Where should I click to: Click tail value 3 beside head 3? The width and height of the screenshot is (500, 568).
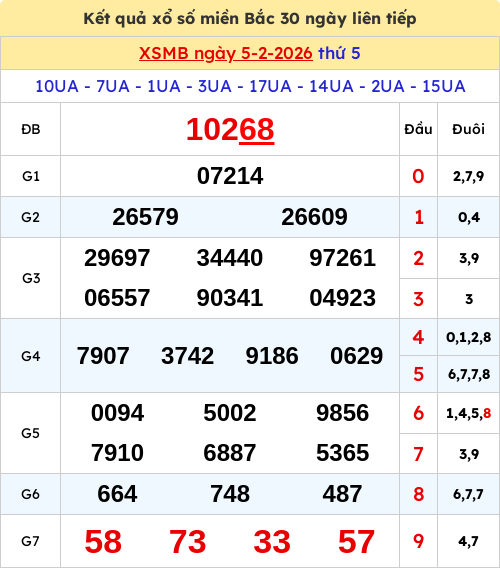click(469, 299)
